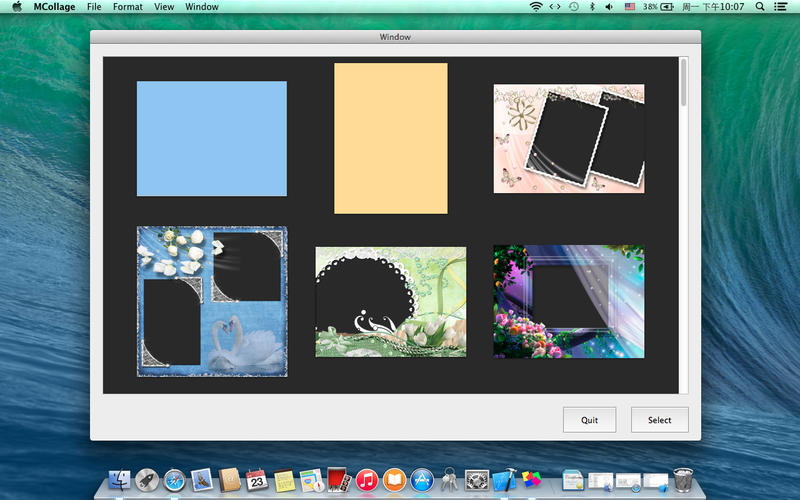This screenshot has height=500, width=800.
Task: Open the App Store dock icon
Action: [421, 480]
